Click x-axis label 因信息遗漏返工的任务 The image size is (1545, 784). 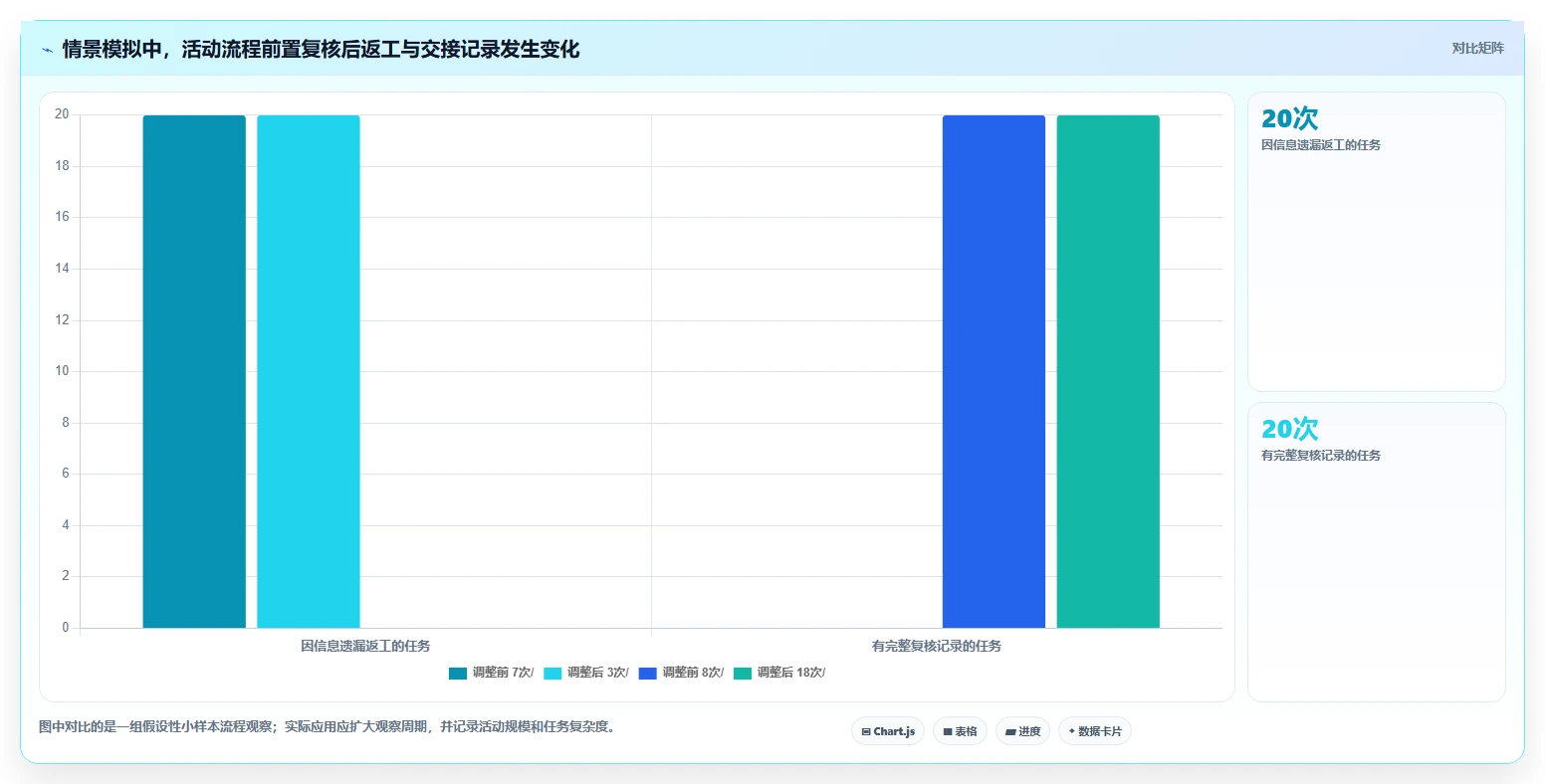365,646
